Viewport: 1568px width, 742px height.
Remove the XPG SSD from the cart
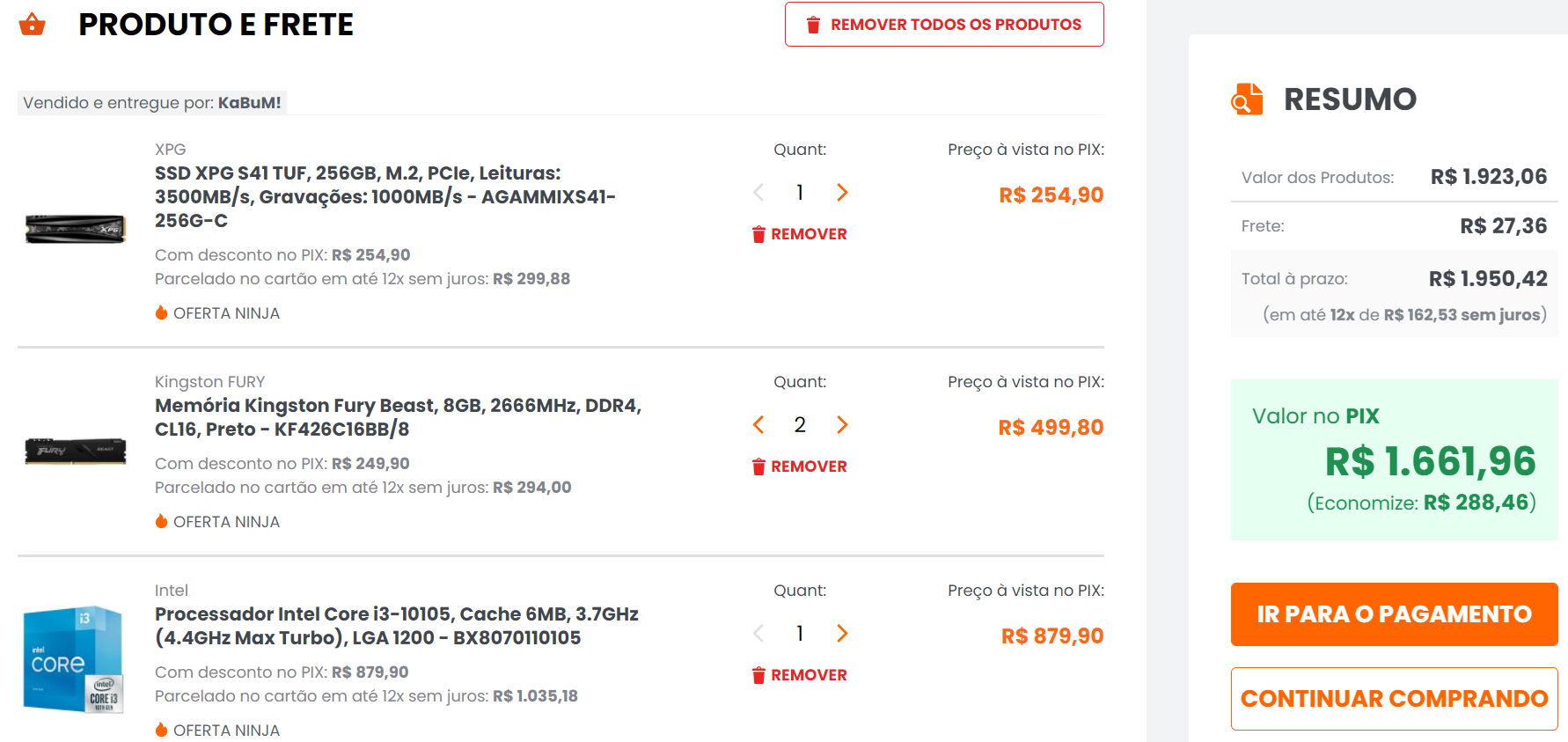(799, 234)
